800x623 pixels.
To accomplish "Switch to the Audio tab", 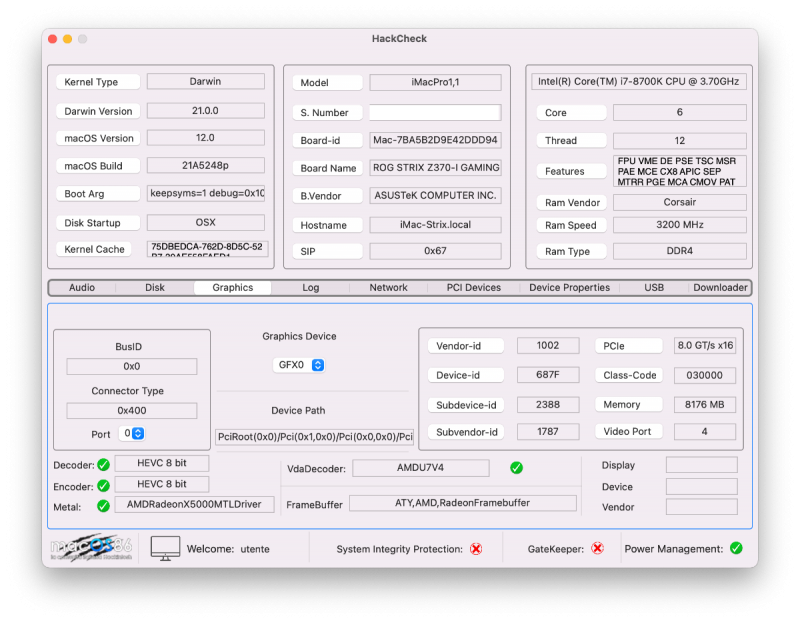I will tap(82, 287).
